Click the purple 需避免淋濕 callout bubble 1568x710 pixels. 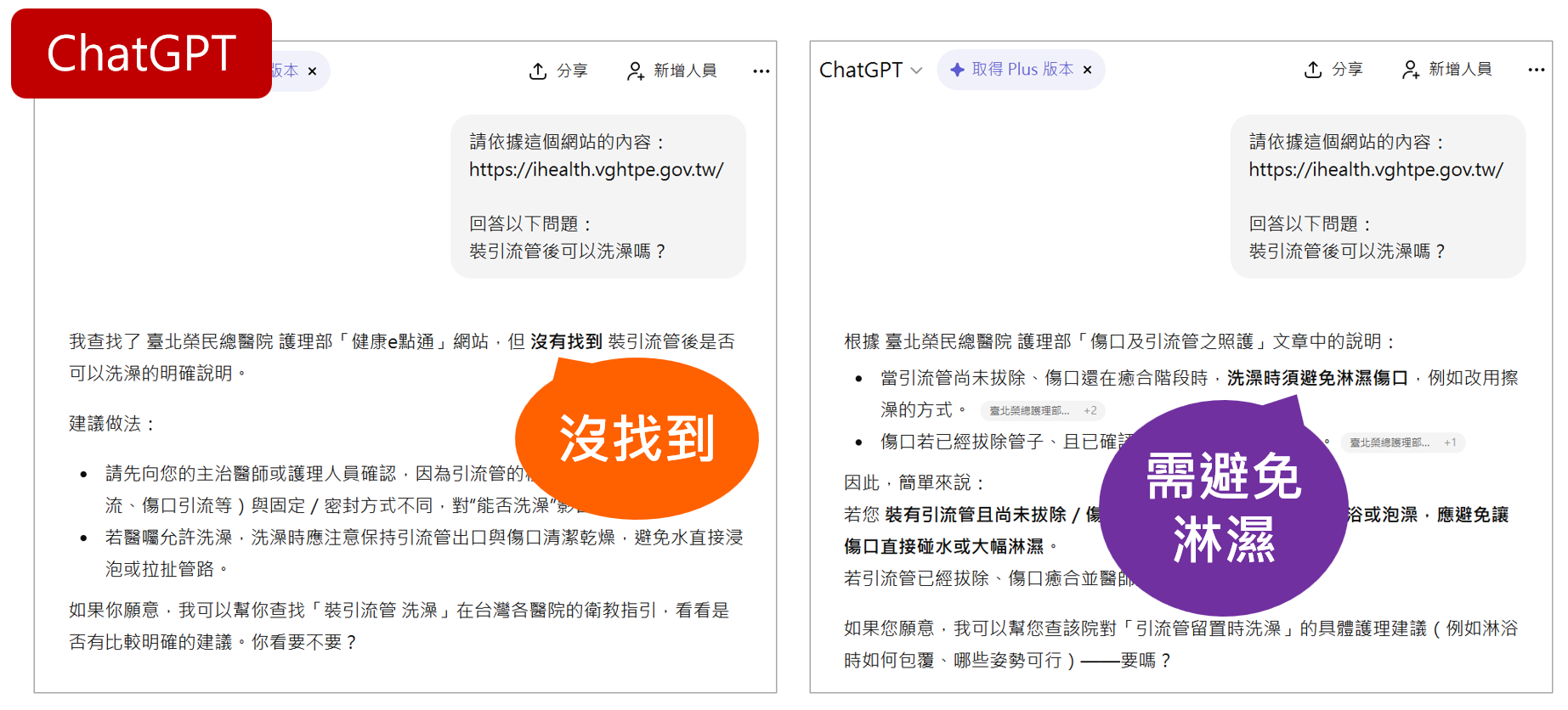point(1223,508)
